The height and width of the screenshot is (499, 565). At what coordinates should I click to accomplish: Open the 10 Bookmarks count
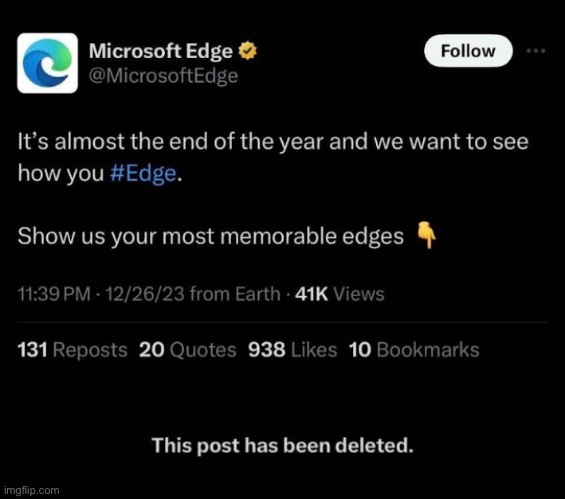click(414, 349)
